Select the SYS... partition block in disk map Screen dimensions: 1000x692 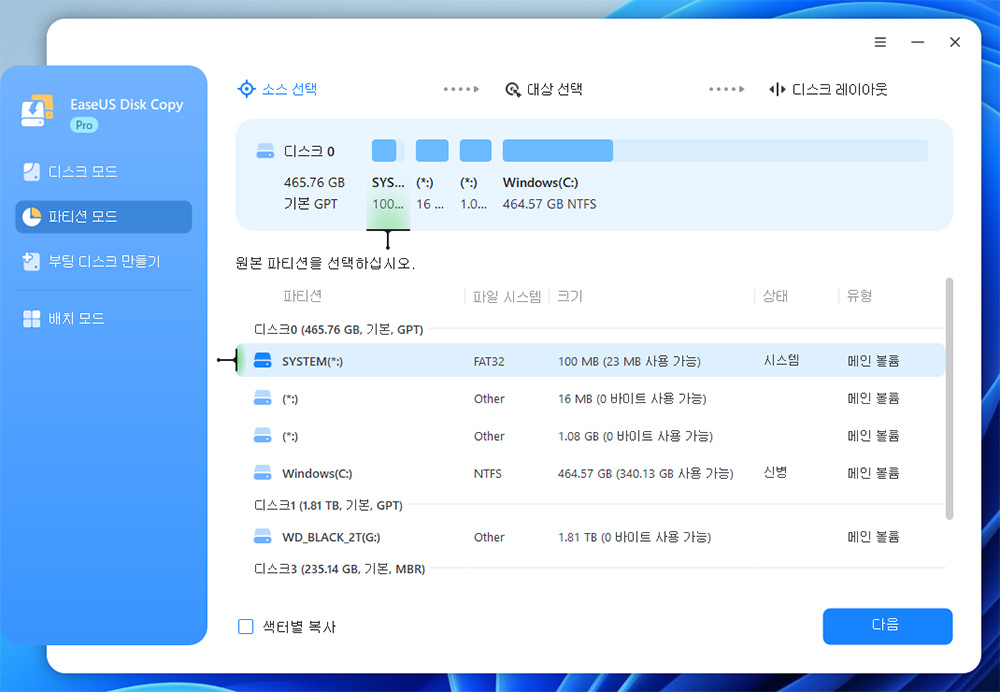pos(388,151)
